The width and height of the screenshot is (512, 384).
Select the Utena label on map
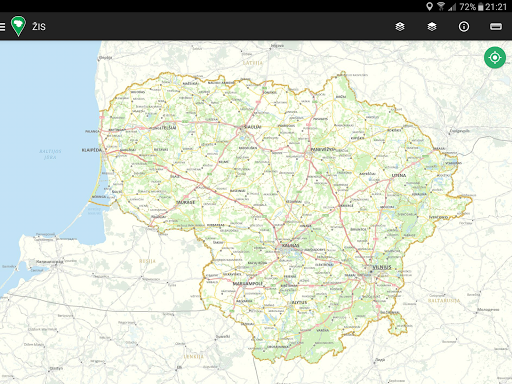click(x=399, y=175)
